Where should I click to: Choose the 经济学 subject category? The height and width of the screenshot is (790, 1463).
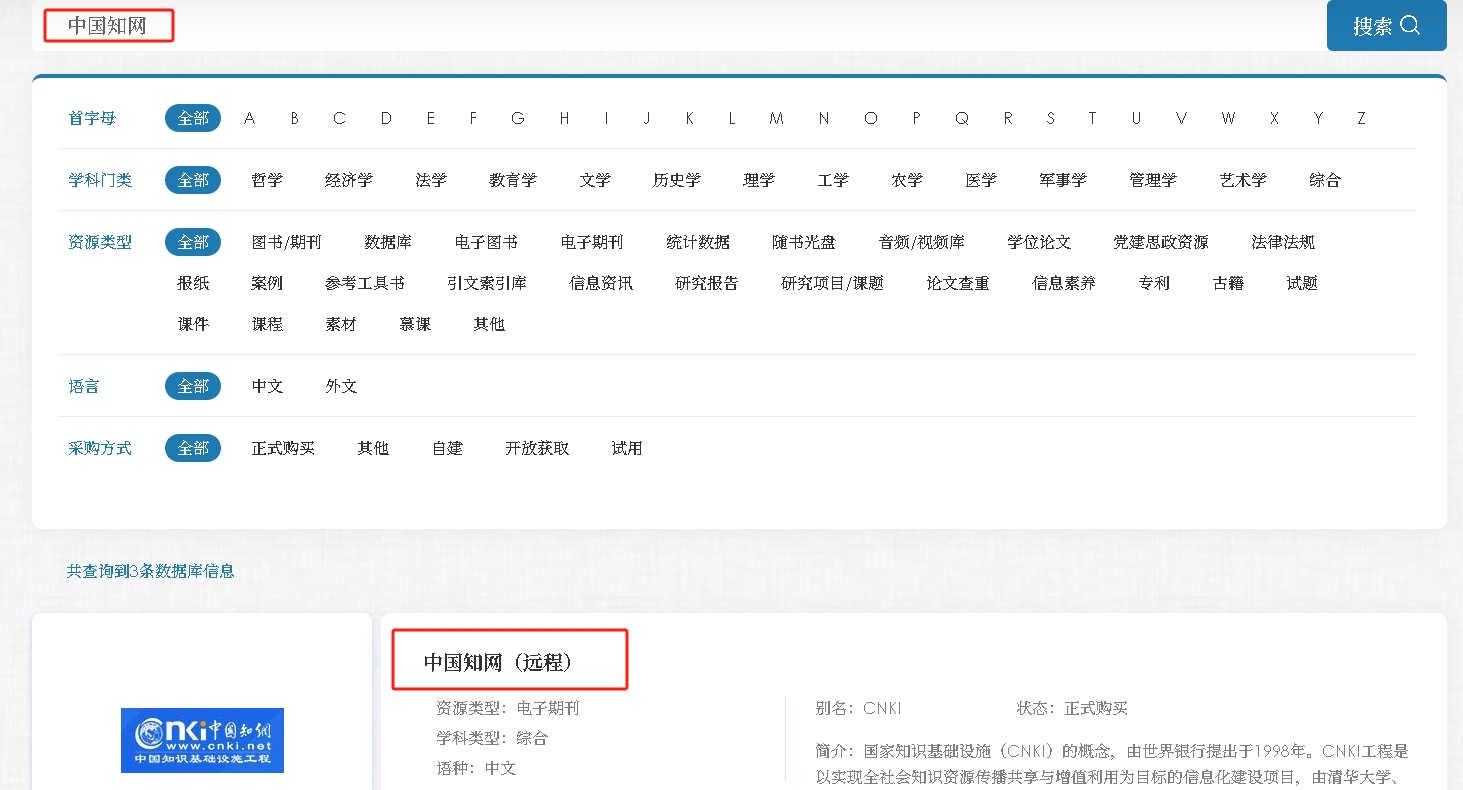[x=349, y=180]
